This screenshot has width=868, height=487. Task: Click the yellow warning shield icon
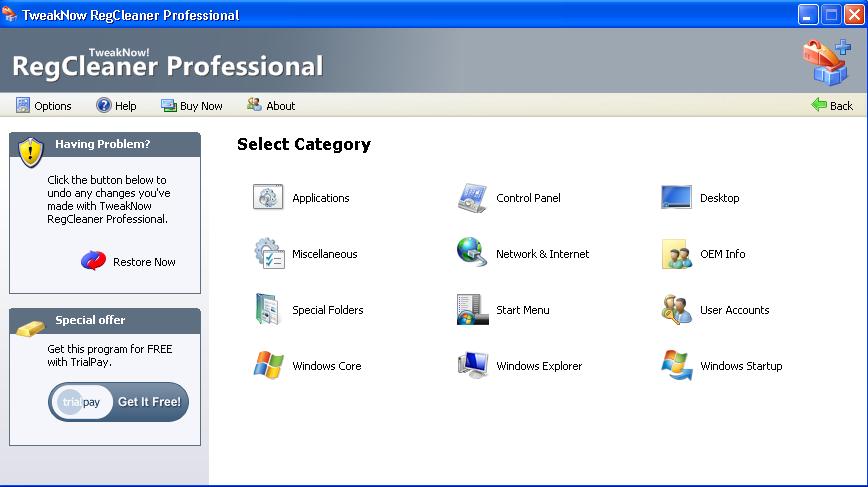point(30,152)
